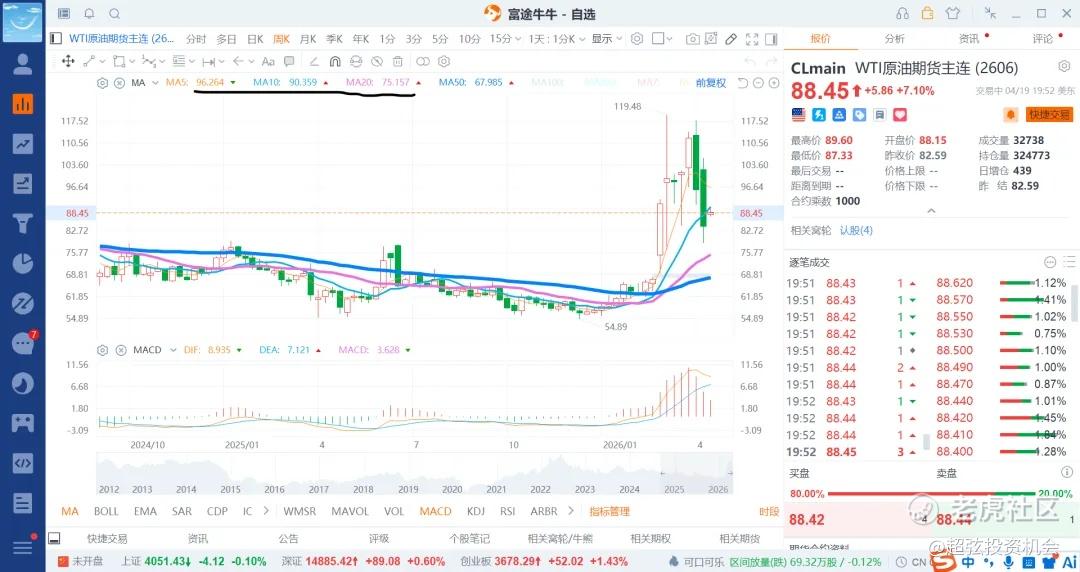Open the account profile icon in sidebar
Image resolution: width=1080 pixels, height=572 pixels.
coord(23,63)
